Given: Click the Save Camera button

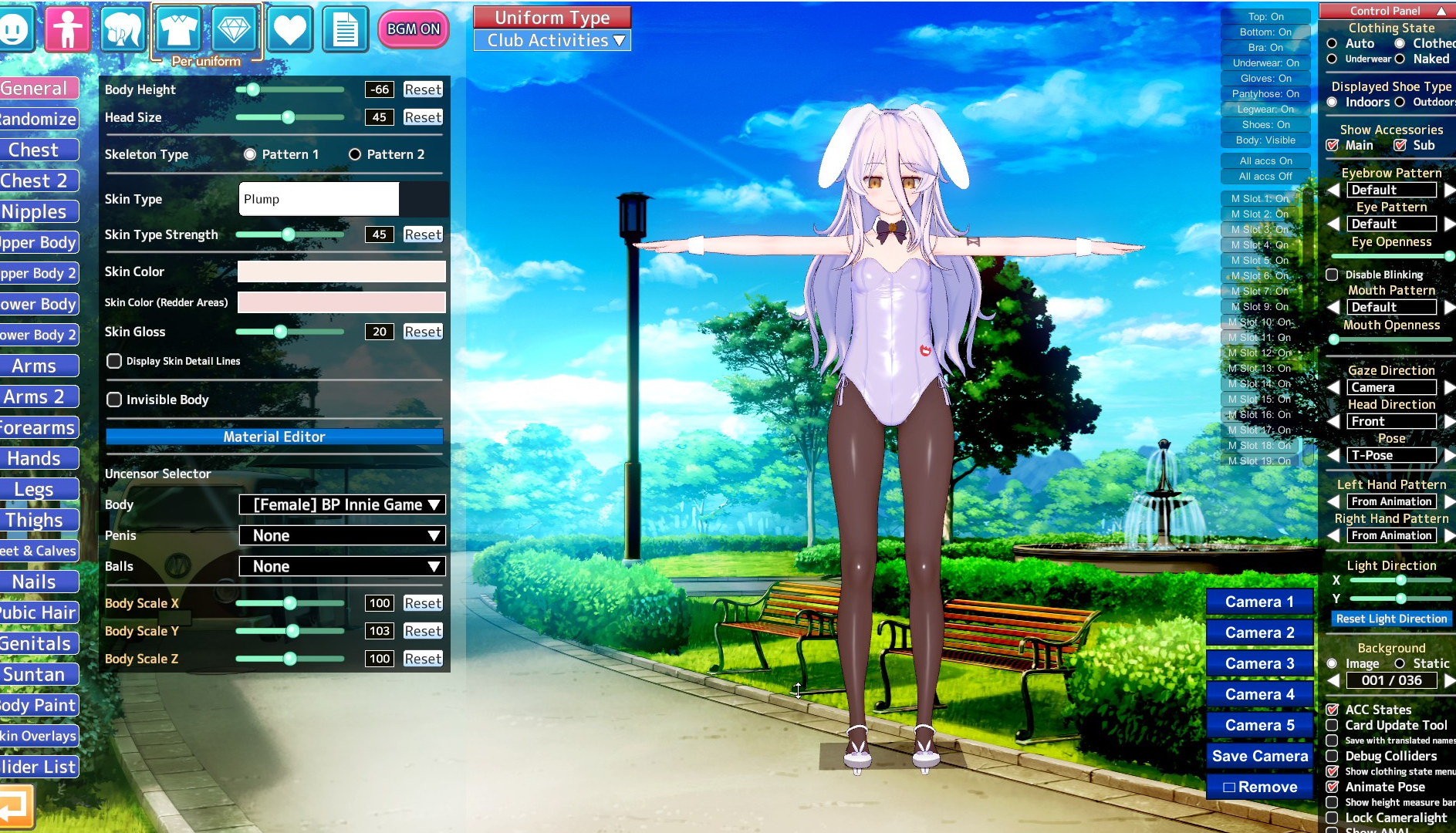Looking at the screenshot, I should coord(1260,756).
